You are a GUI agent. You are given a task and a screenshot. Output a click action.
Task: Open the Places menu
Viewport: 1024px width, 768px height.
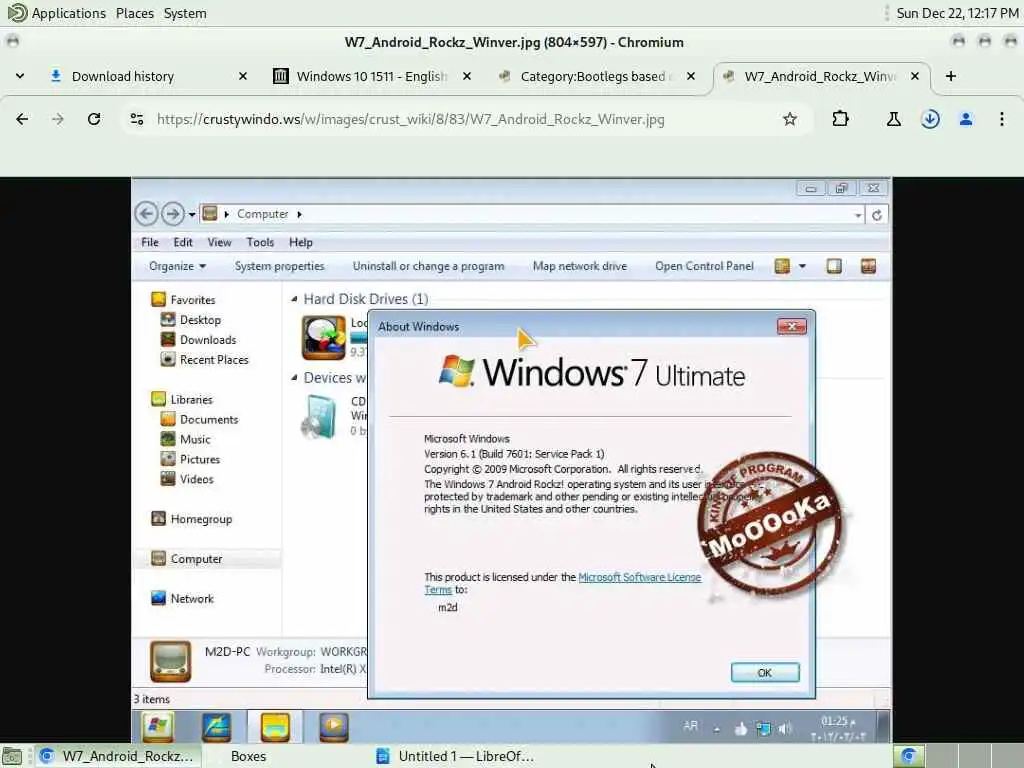tap(135, 13)
